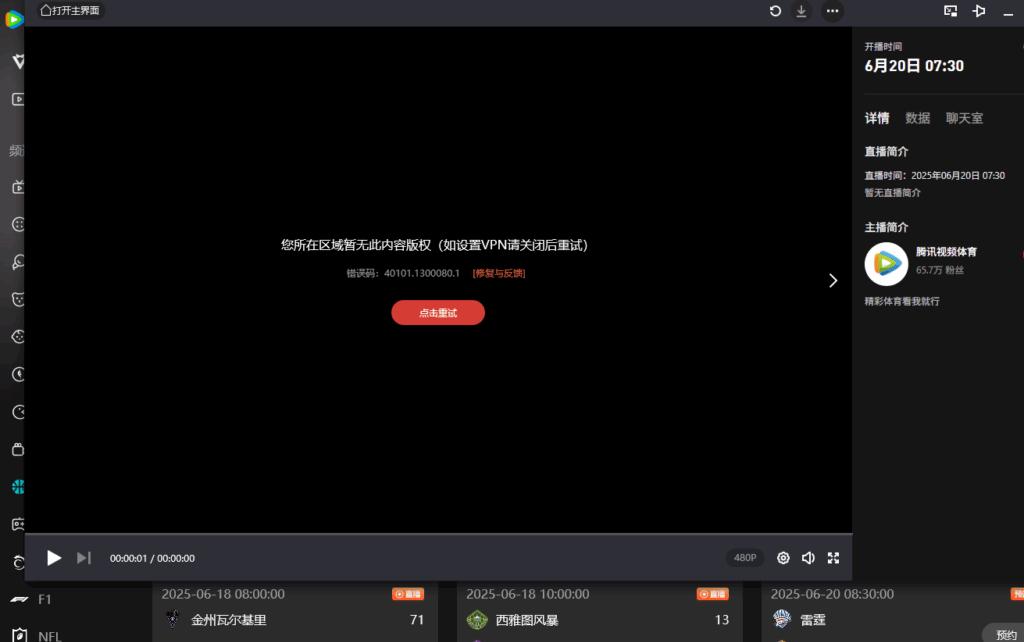Open the player settings gear

pos(783,558)
